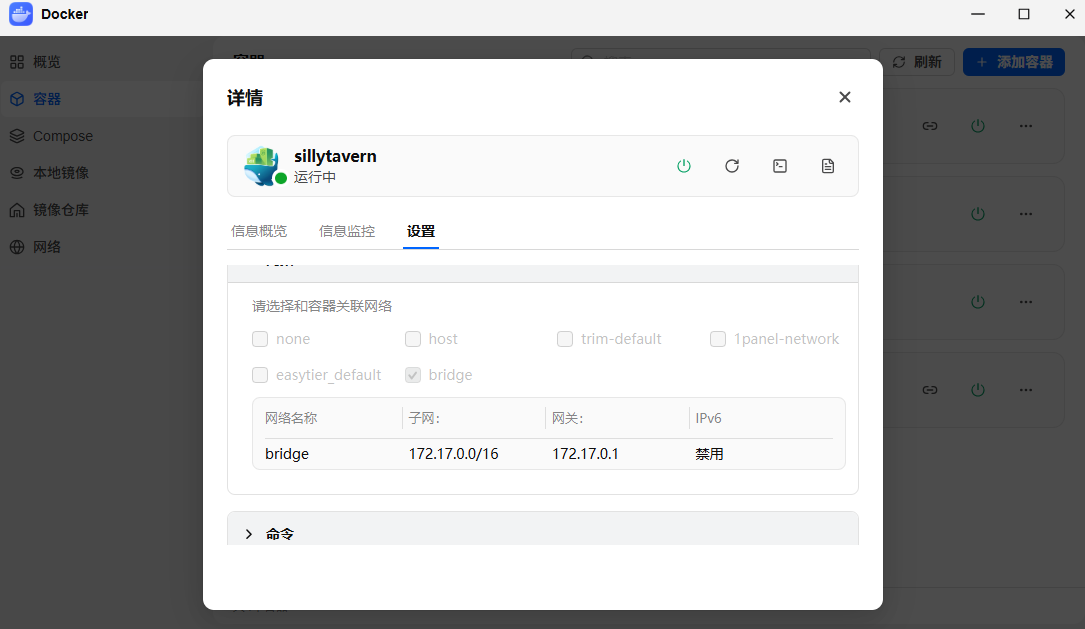Image resolution: width=1085 pixels, height=629 pixels.
Task: Click power icon on first container row
Action: (x=978, y=126)
